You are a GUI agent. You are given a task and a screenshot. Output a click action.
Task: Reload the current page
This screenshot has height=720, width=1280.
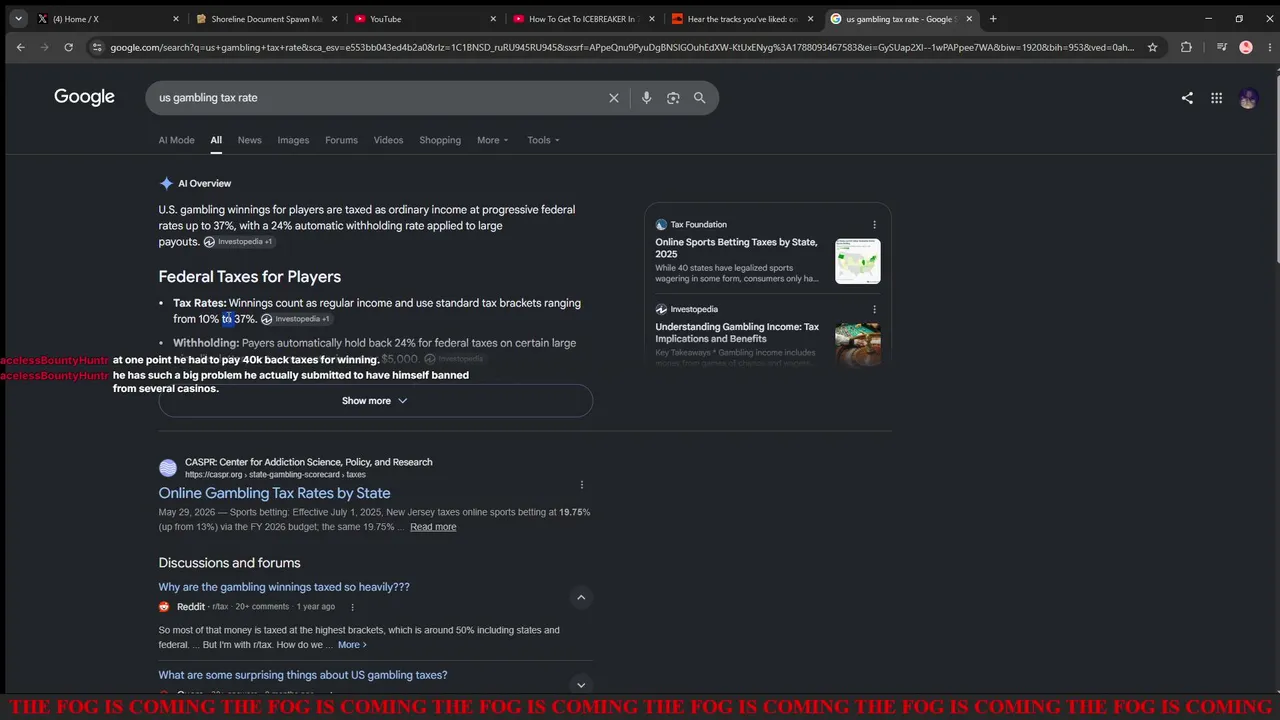pos(68,47)
